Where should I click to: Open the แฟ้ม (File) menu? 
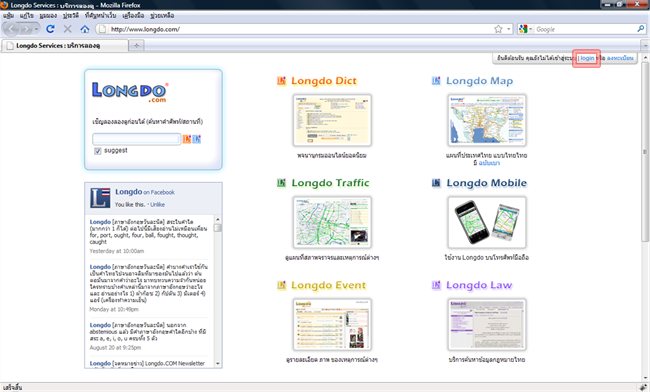point(8,15)
